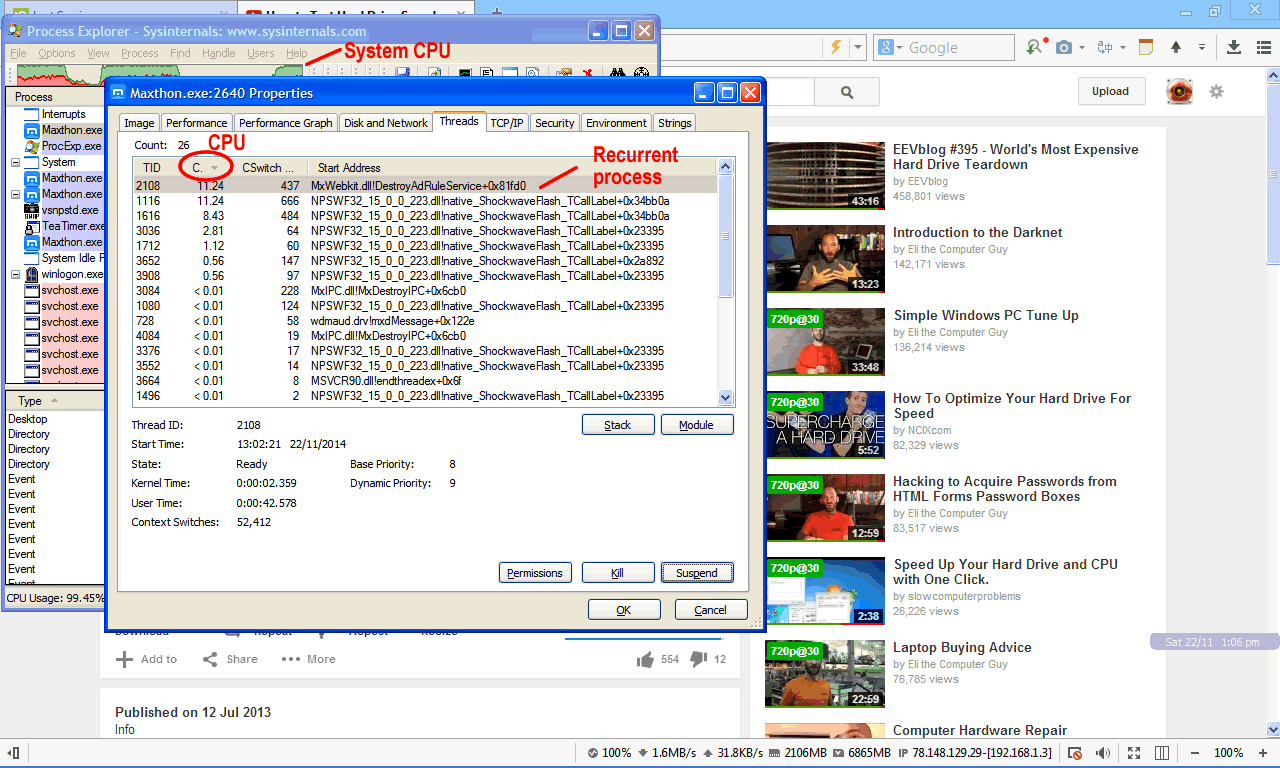The image size is (1280, 768).
Task: Click OK in the Properties dialog
Action: point(624,610)
